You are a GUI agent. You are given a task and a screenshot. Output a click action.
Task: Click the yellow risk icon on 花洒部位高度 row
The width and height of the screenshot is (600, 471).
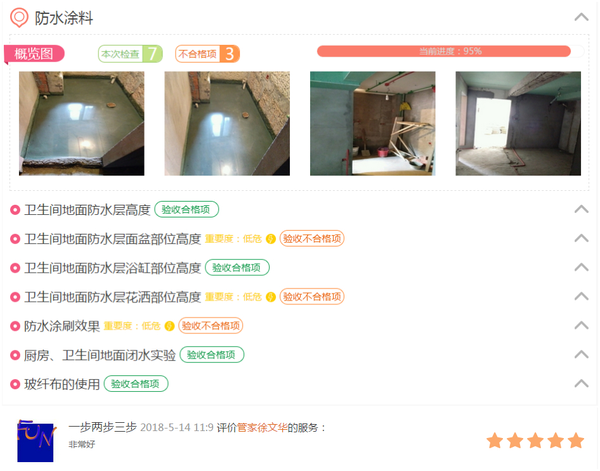[271, 297]
